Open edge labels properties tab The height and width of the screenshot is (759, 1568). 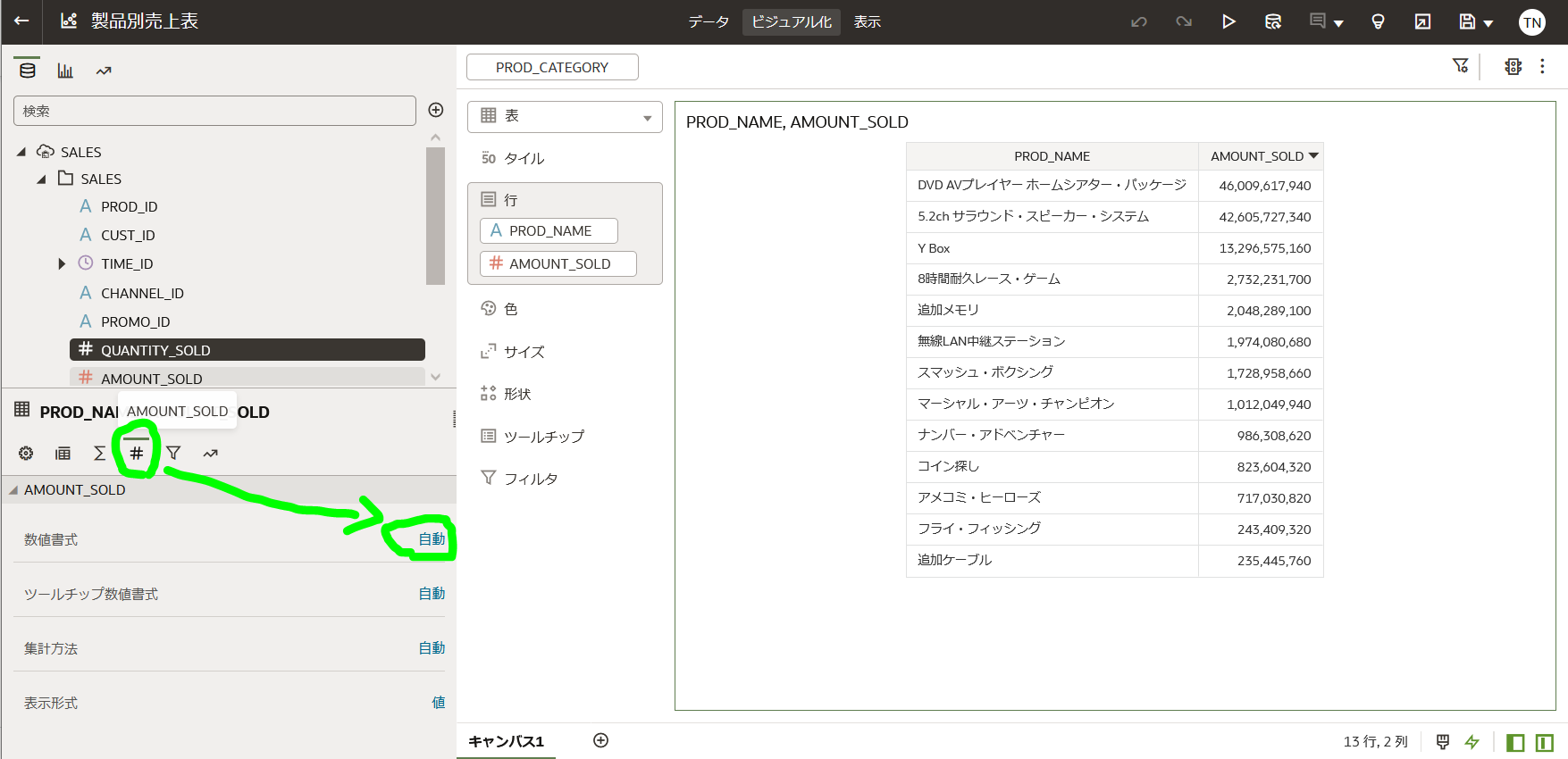pos(63,454)
